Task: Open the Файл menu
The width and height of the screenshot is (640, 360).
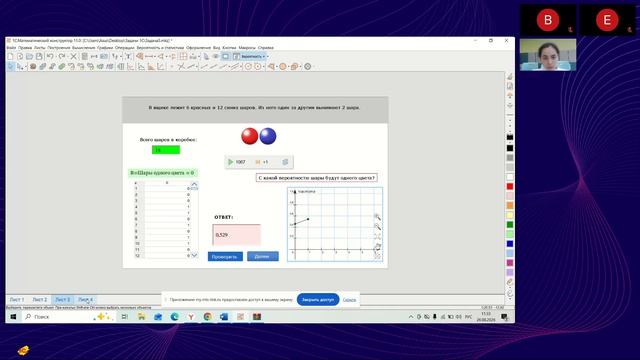Action: coord(11,48)
